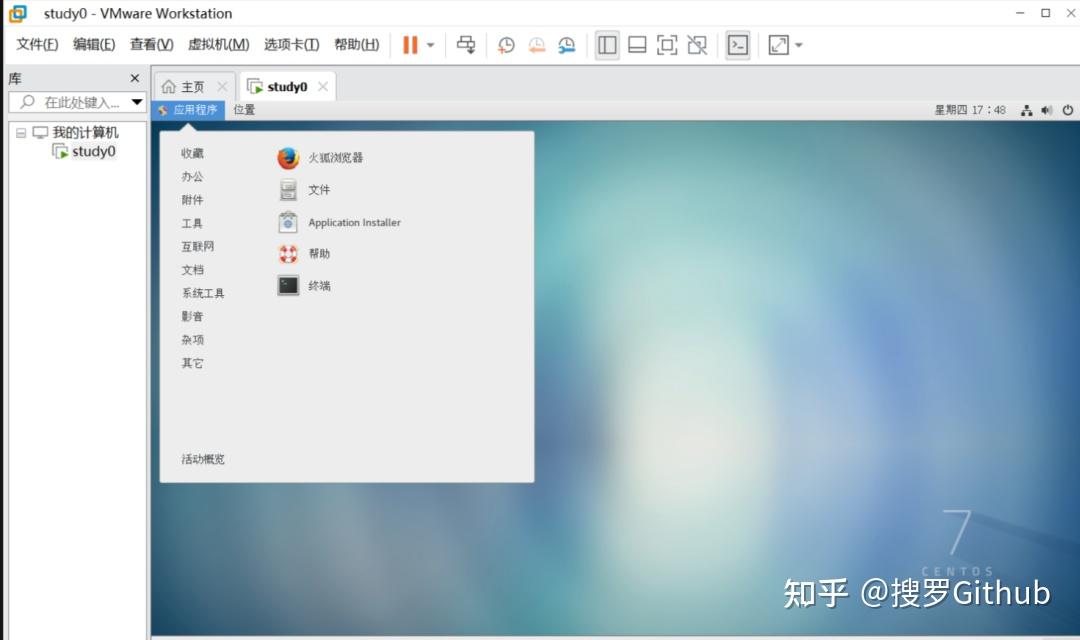Viewport: 1080px width, 640px height.
Task: Click the 终端 label text
Action: 319,286
